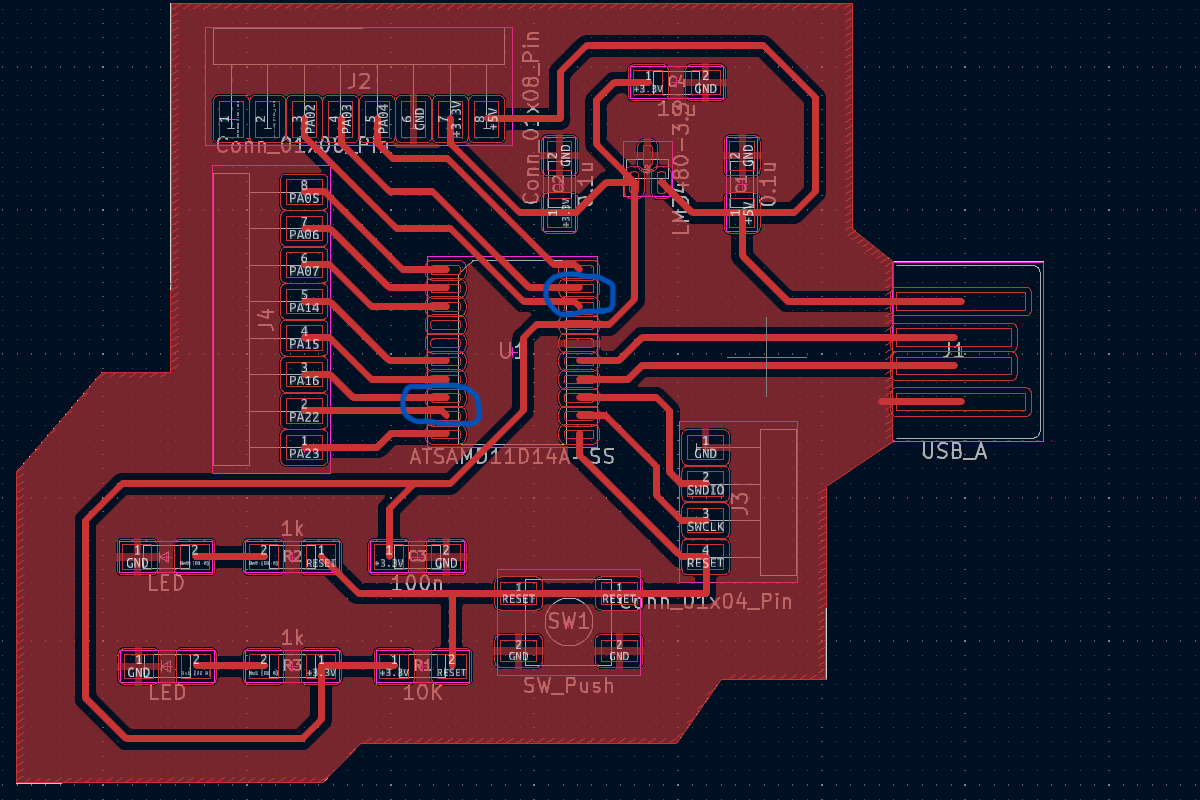Click J3 pad 4 RESET

click(x=705, y=556)
